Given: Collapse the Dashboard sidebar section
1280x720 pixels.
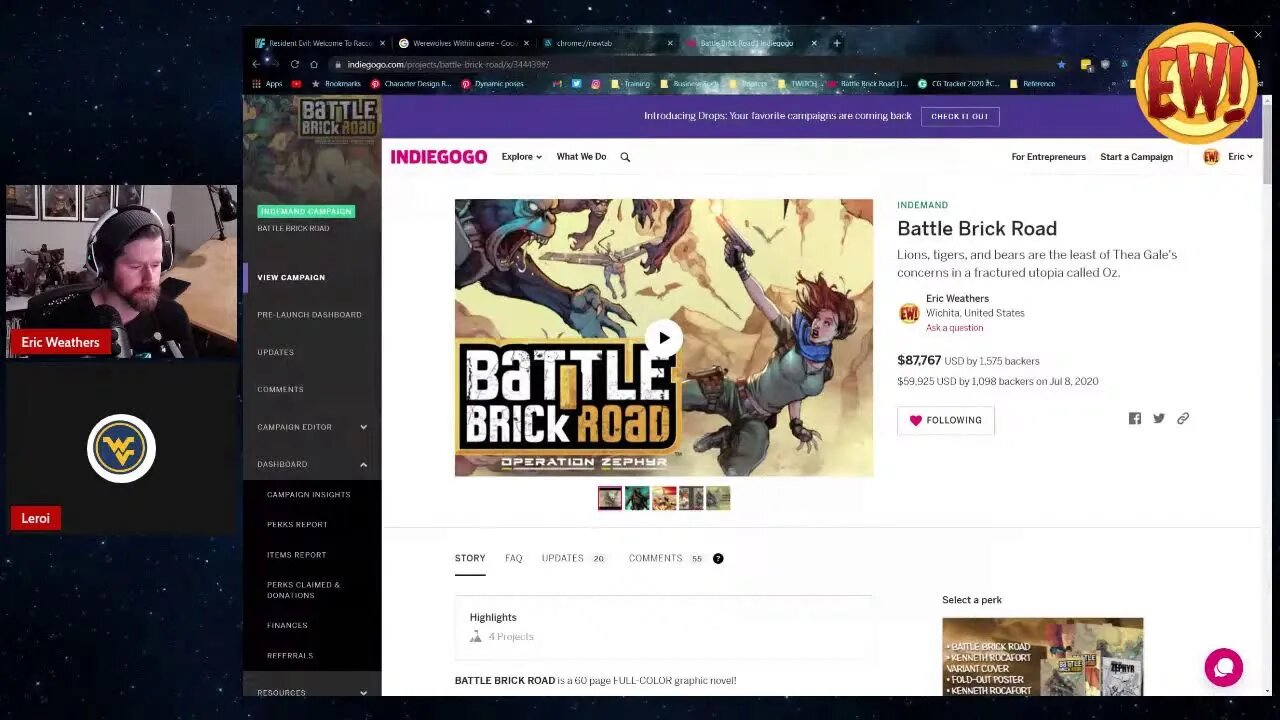Looking at the screenshot, I should point(311,464).
